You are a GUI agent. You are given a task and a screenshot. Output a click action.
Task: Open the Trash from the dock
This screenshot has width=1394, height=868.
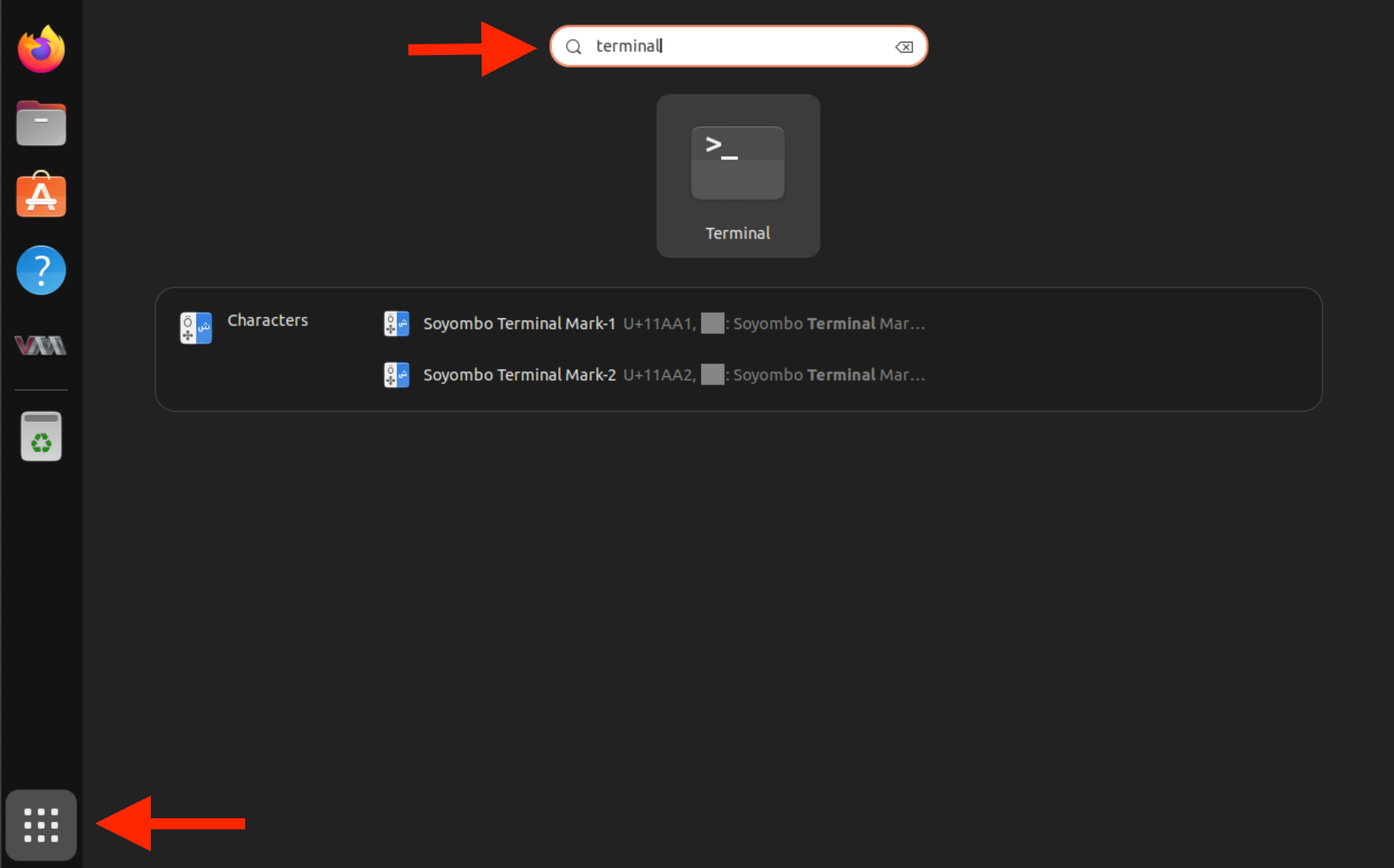click(x=42, y=437)
